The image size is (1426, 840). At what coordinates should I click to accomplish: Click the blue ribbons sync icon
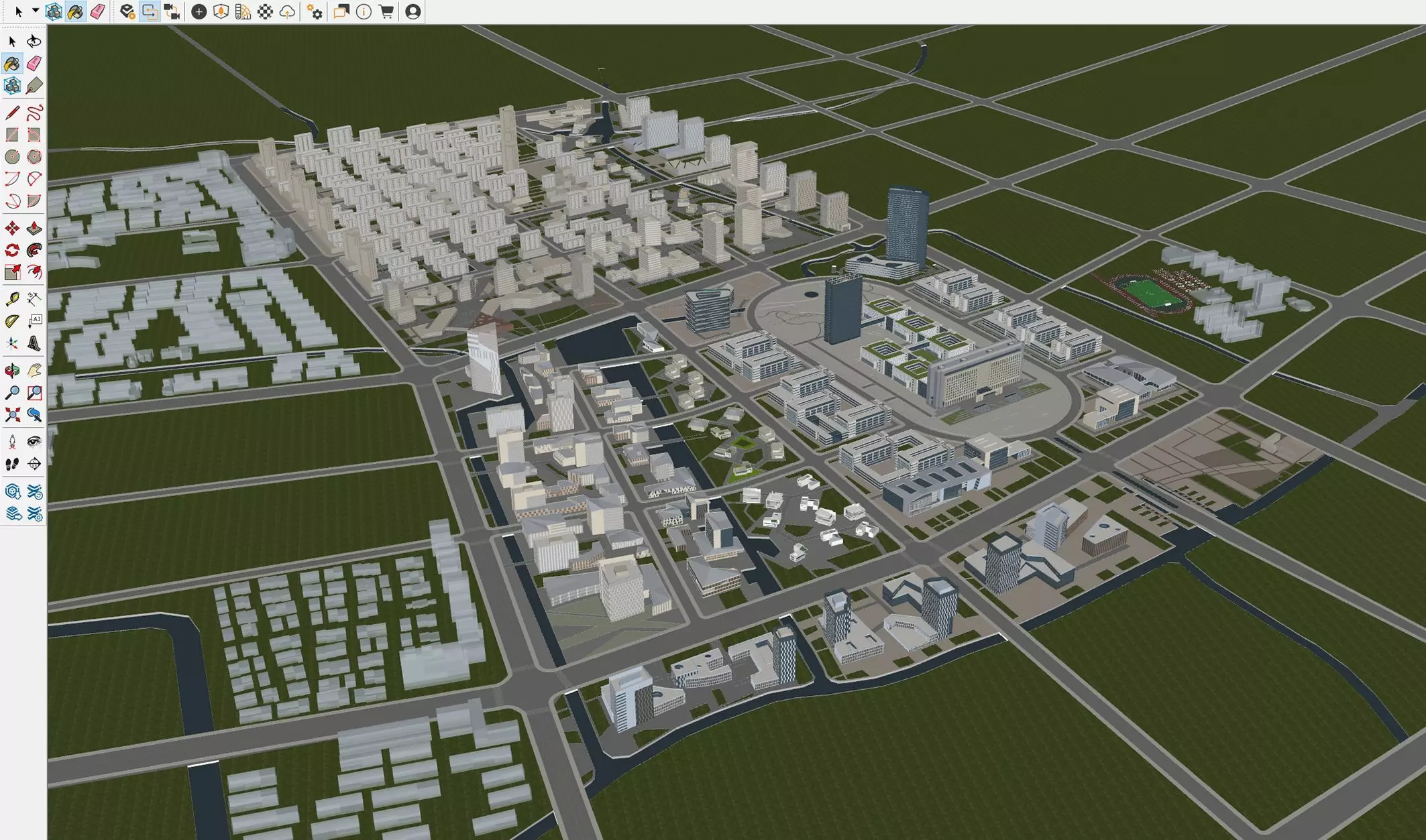click(34, 492)
